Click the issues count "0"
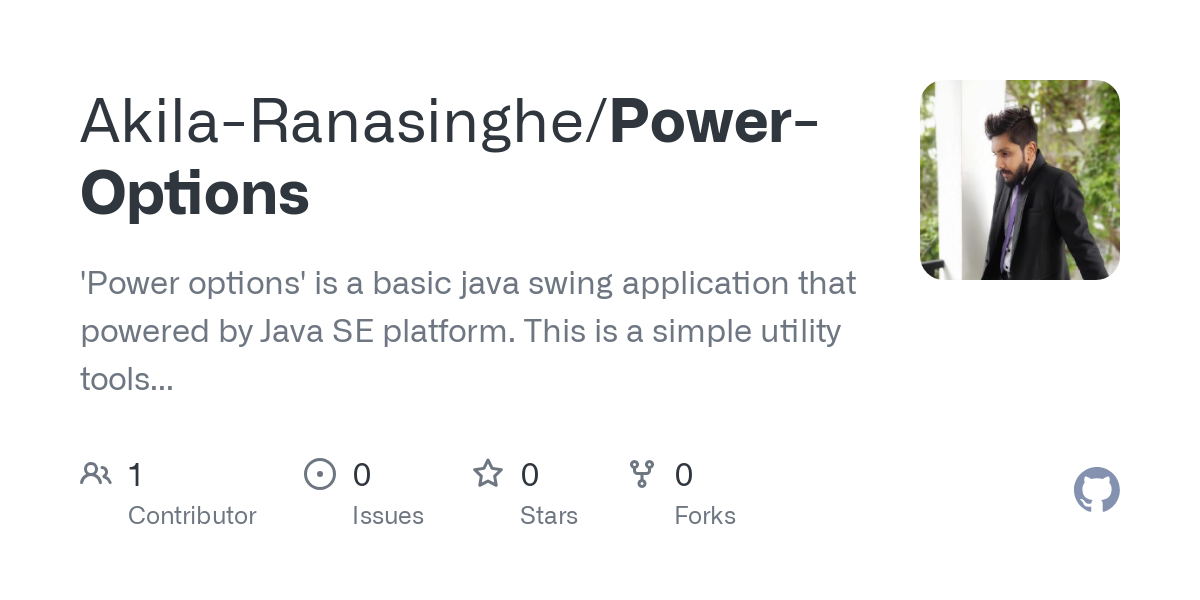 (x=362, y=475)
